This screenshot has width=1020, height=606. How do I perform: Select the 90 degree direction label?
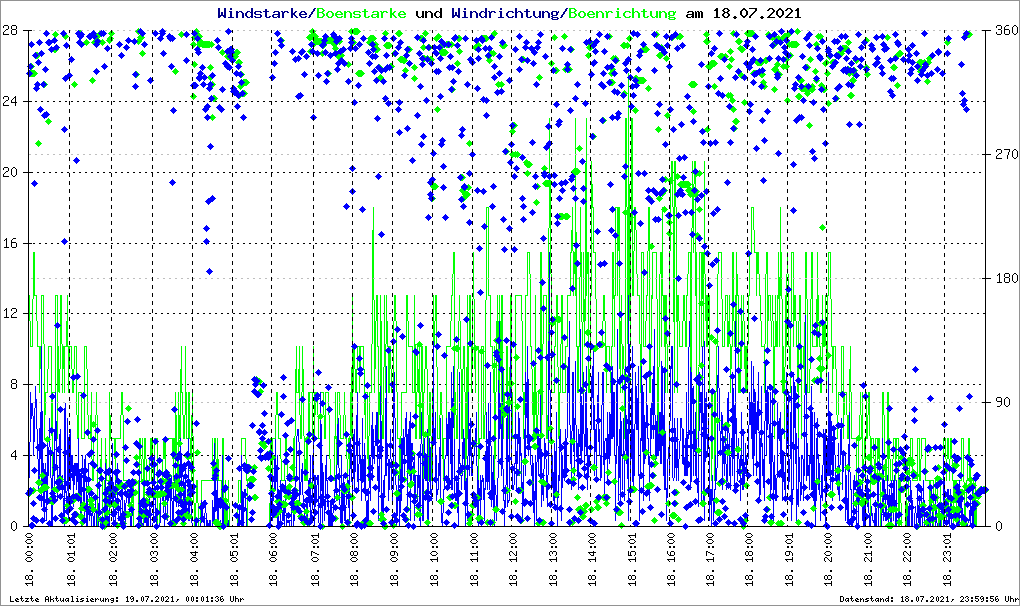(1000, 402)
